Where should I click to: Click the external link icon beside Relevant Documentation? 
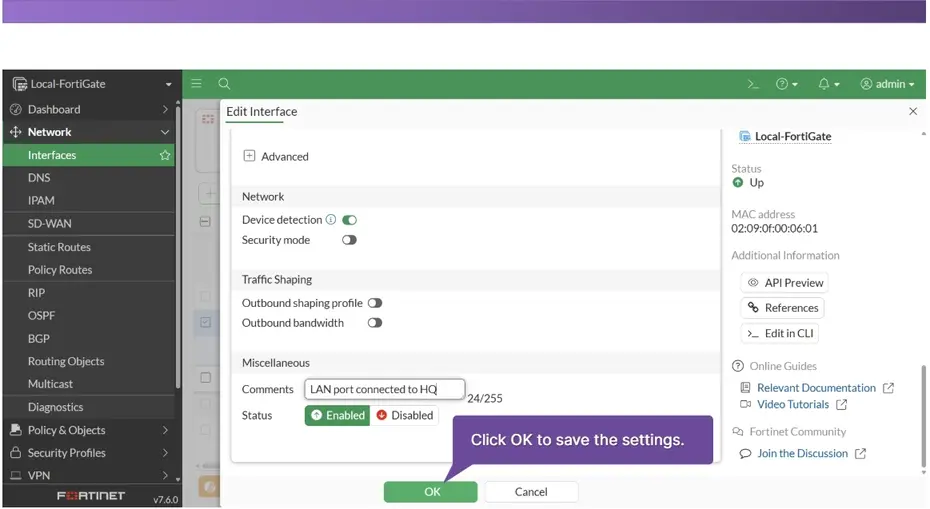click(888, 388)
